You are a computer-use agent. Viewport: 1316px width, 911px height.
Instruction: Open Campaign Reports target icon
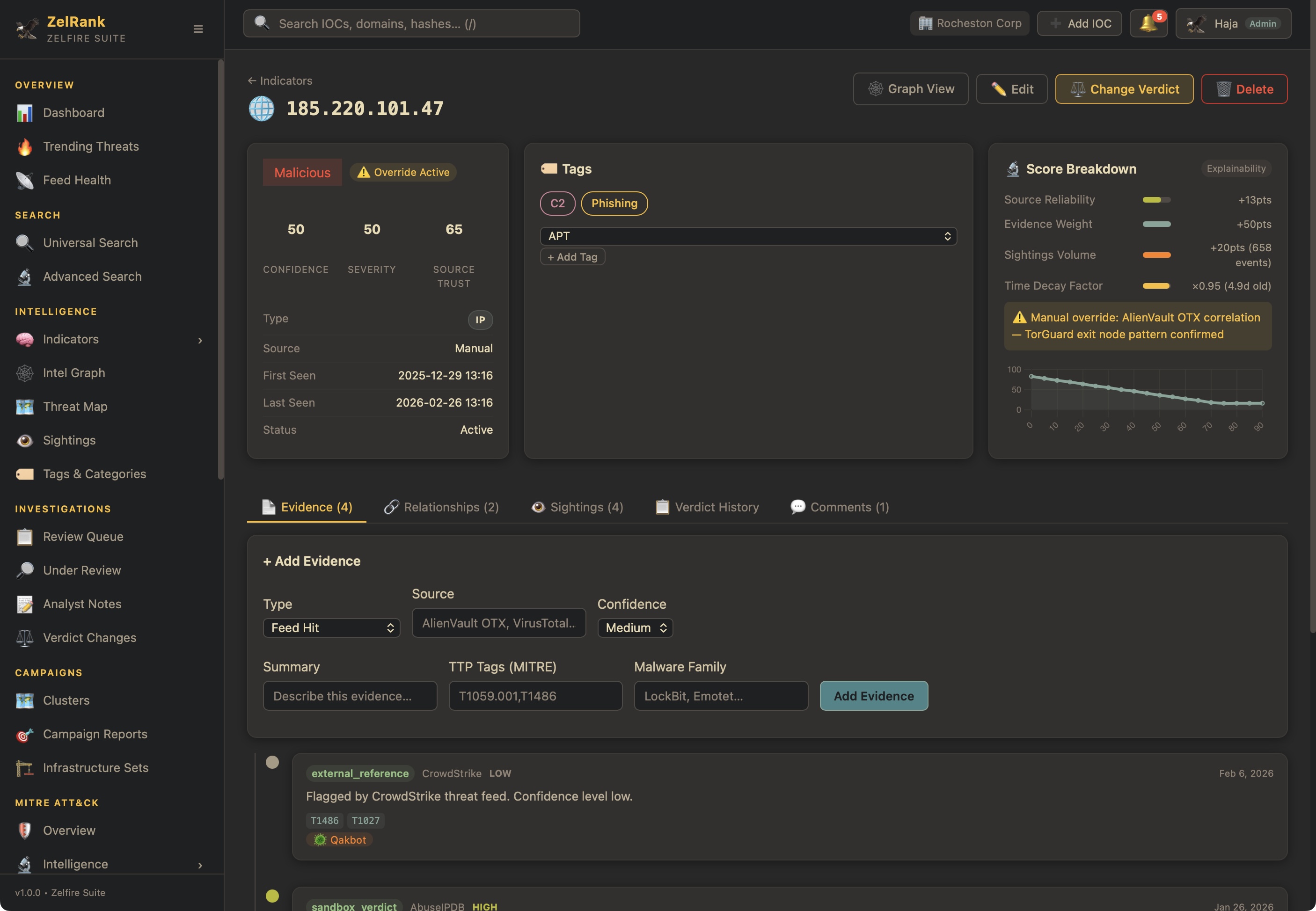pos(24,735)
